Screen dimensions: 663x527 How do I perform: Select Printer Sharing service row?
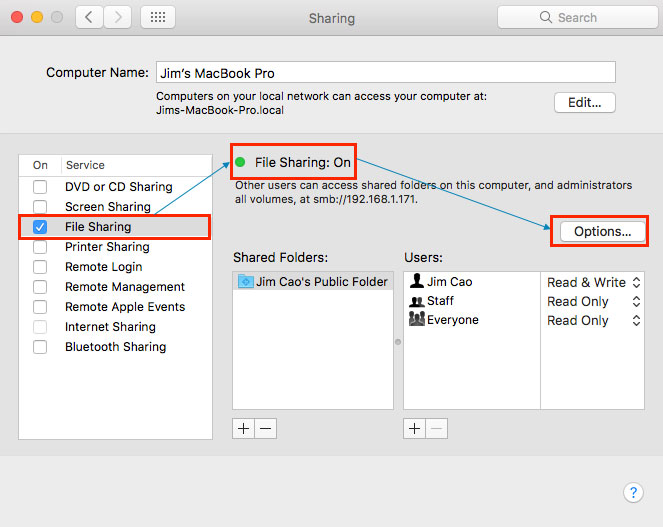click(115, 247)
